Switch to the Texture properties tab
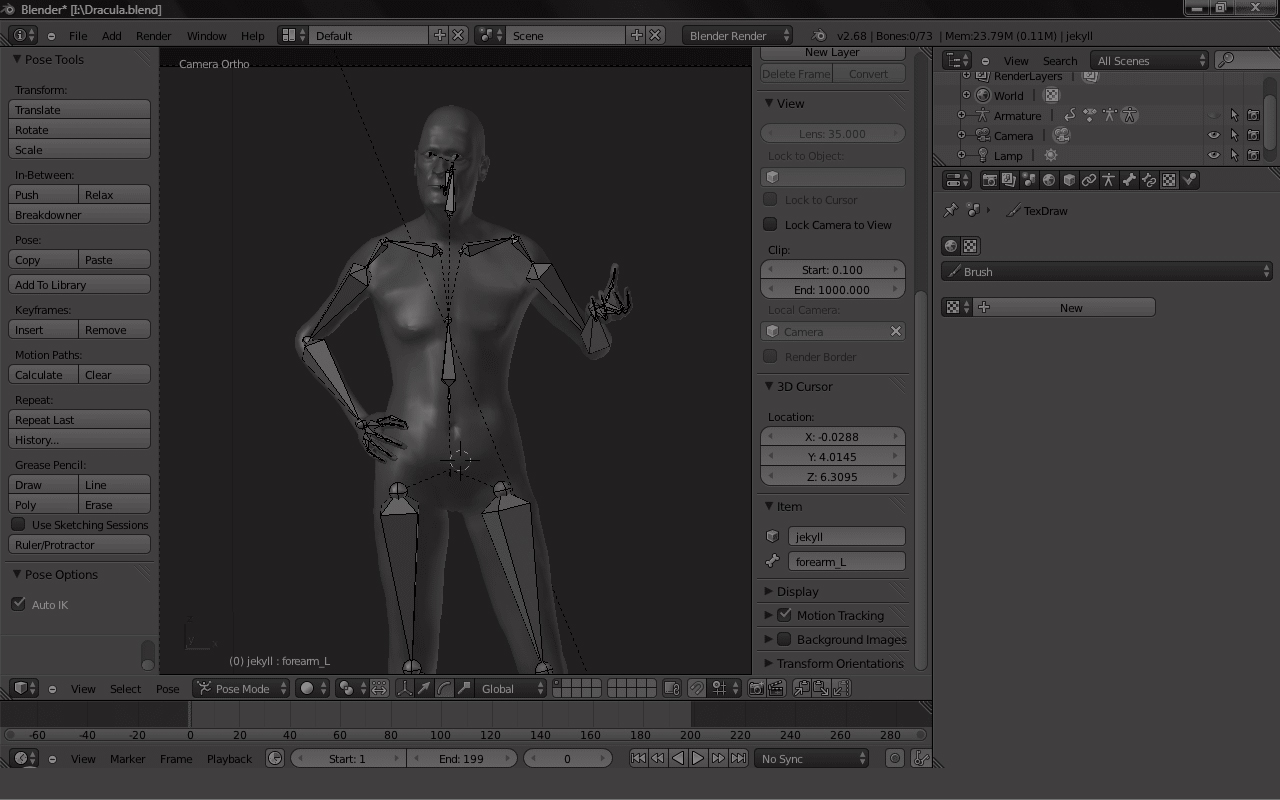This screenshot has height=800, width=1280. tap(1169, 180)
